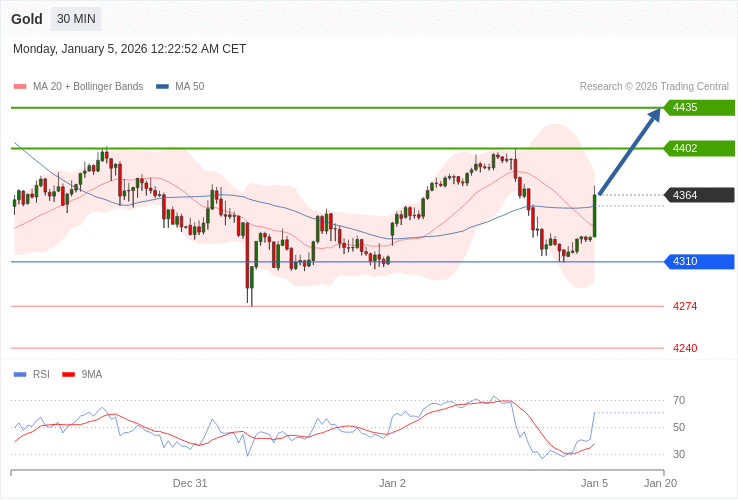Click the black 4364 current price tag
The height and width of the screenshot is (500, 738).
[698, 195]
